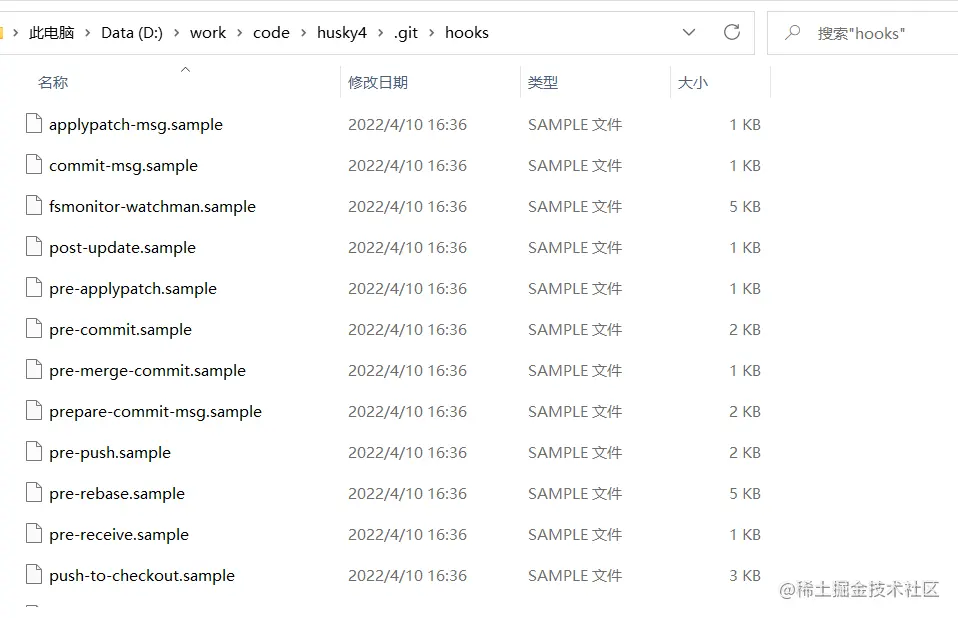The height and width of the screenshot is (618, 958).
Task: Click file icon of pre-rebase.sample
Action: pyautogui.click(x=34, y=492)
